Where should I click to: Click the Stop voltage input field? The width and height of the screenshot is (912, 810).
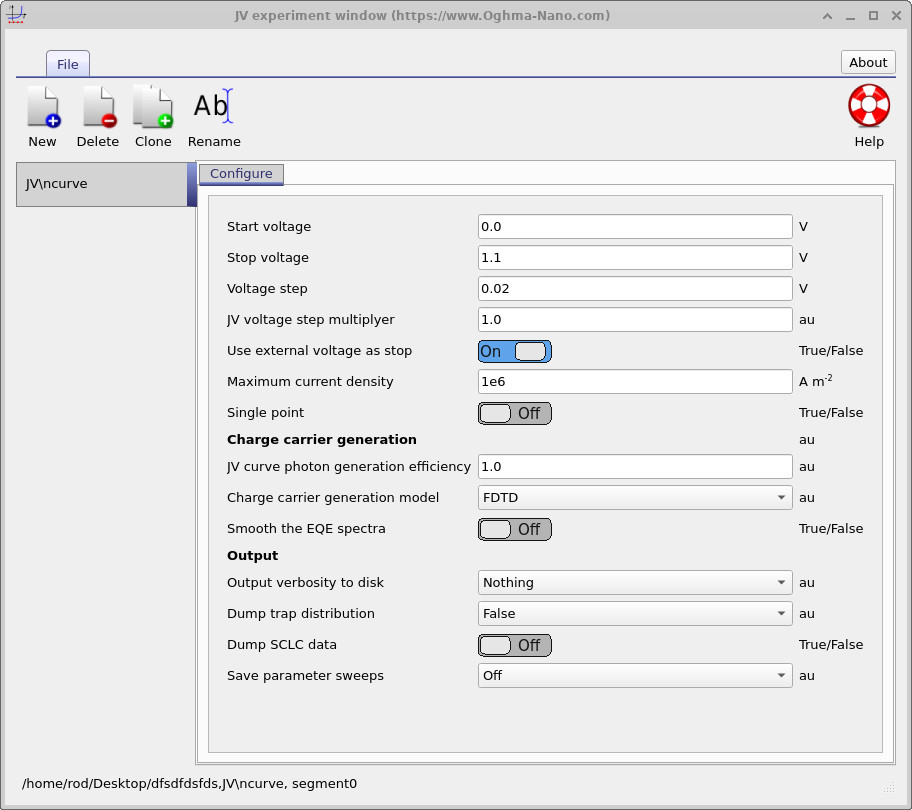635,258
